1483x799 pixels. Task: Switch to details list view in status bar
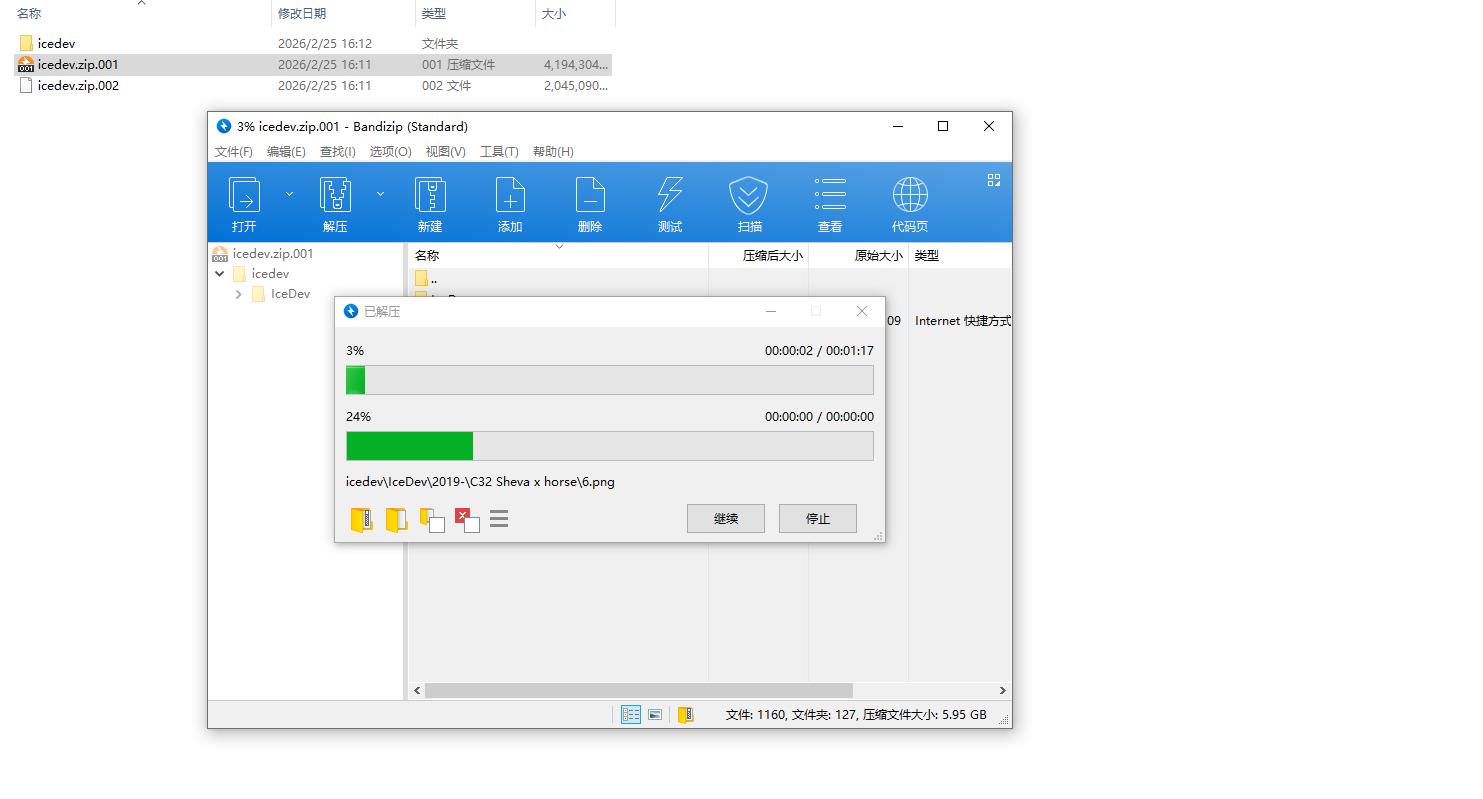[631, 714]
